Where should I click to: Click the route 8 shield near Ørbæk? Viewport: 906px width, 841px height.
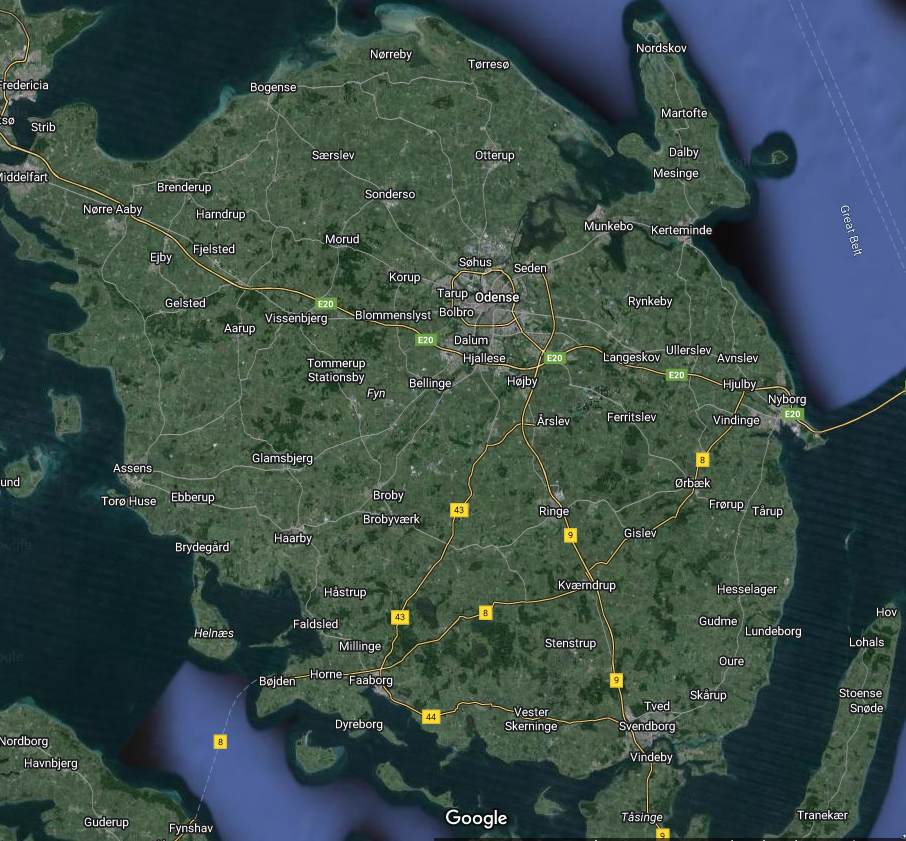click(x=702, y=460)
